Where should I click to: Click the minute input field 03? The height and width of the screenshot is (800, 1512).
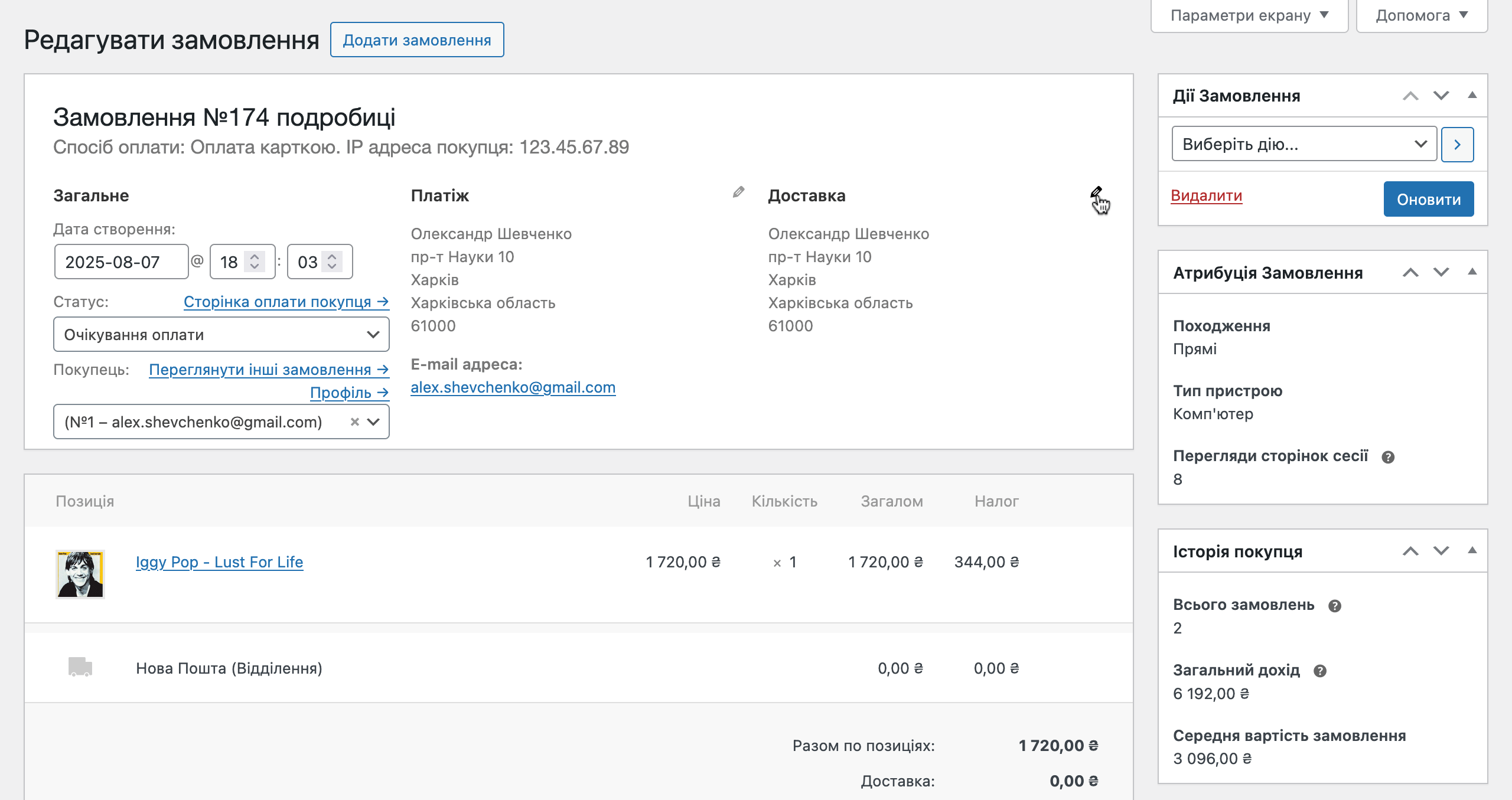coord(320,262)
